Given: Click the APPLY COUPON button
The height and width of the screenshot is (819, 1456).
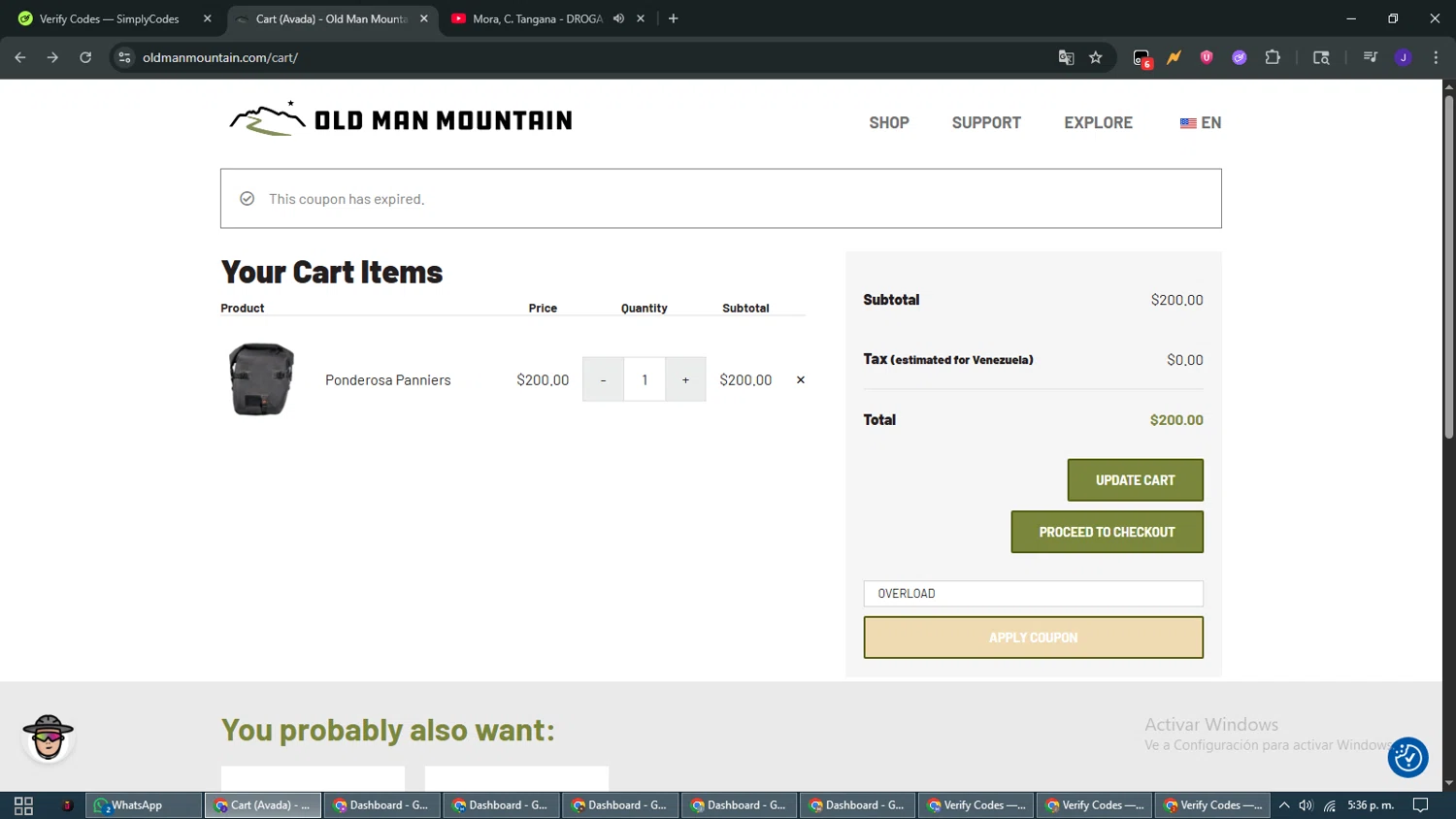Looking at the screenshot, I should [1033, 638].
